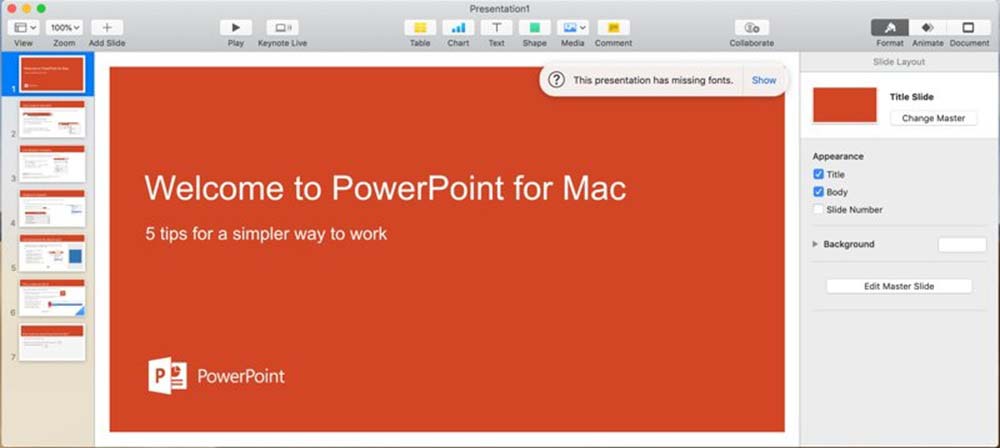Open the Collaborate options
The height and width of the screenshot is (448, 1000).
(752, 27)
